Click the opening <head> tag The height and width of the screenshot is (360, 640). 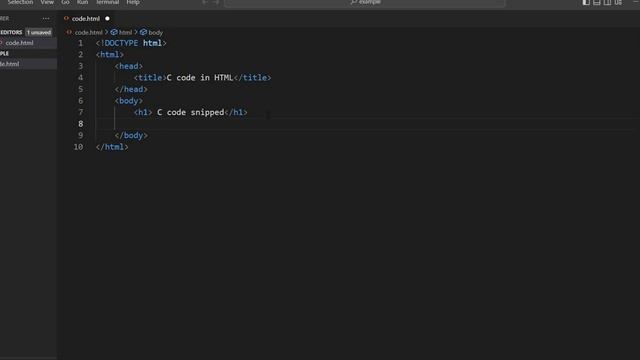[129, 66]
